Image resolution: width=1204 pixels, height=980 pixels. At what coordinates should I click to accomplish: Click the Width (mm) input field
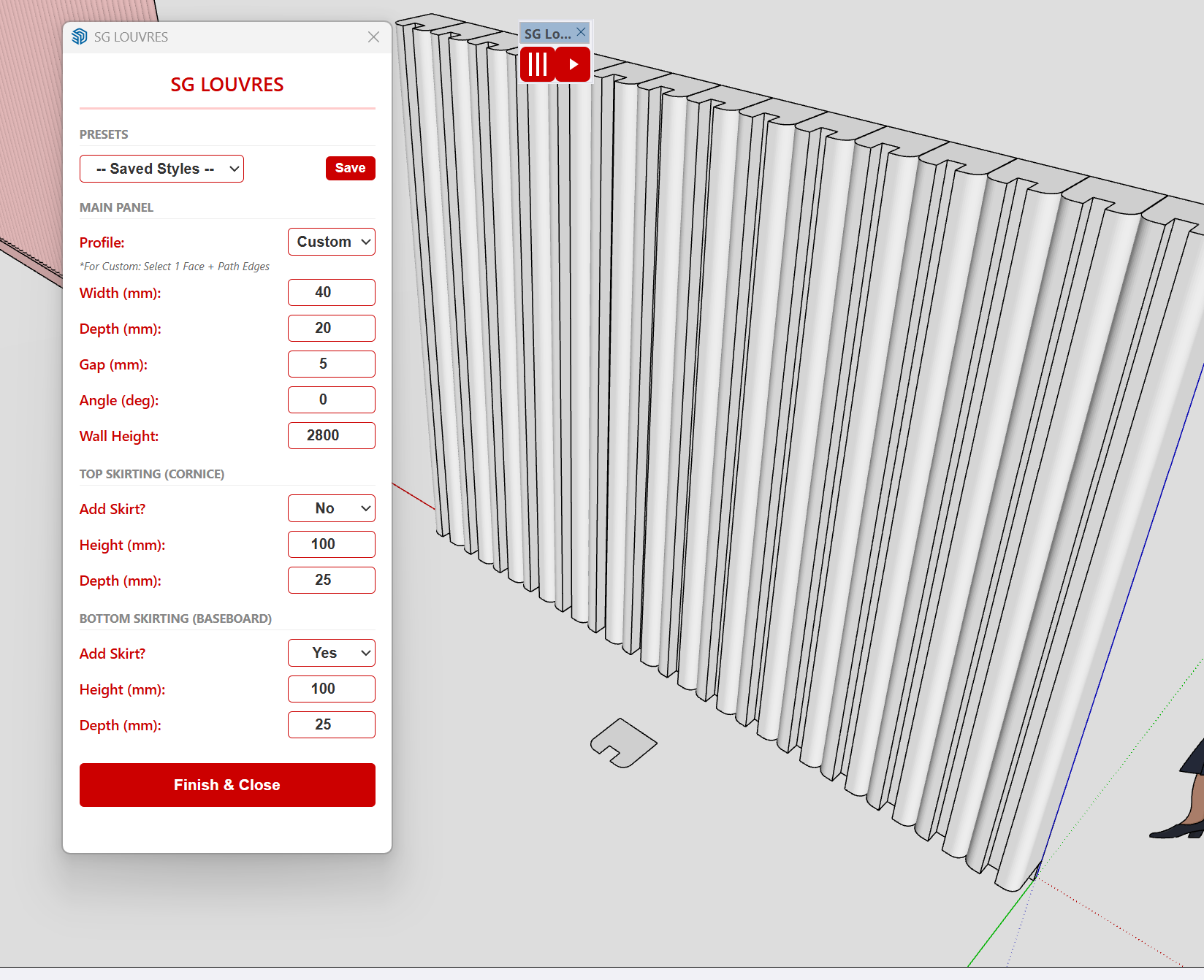pyautogui.click(x=332, y=292)
